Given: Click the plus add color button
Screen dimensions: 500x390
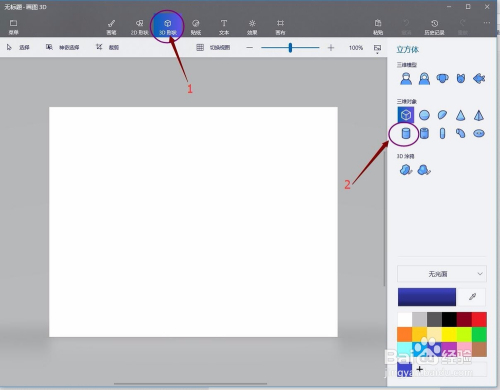Looking at the screenshot, I should click(420, 369).
